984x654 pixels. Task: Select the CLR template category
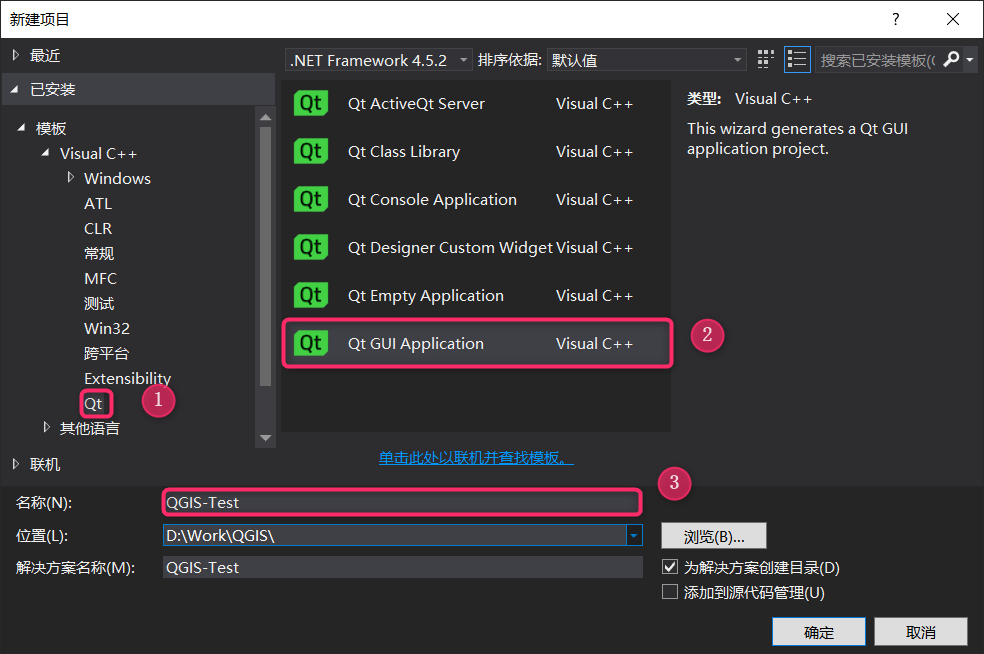[x=98, y=228]
